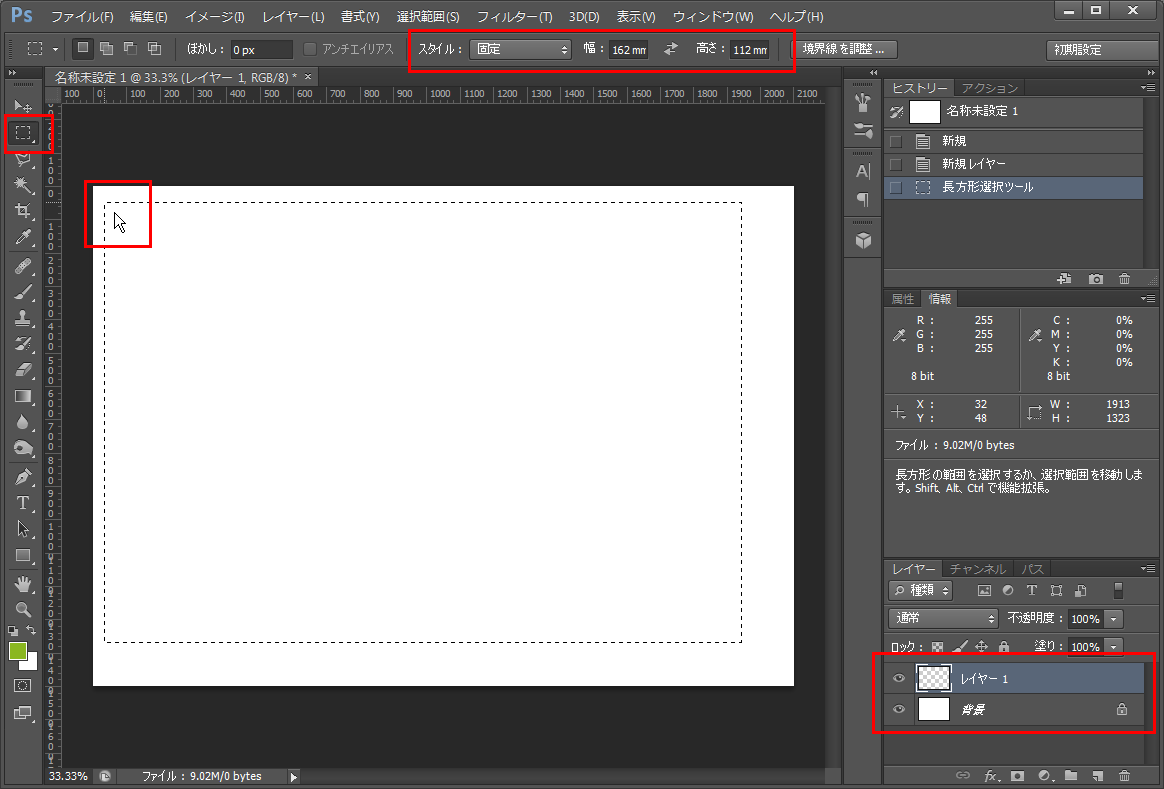Select the Move tool
This screenshot has height=789, width=1164.
tap(23, 106)
